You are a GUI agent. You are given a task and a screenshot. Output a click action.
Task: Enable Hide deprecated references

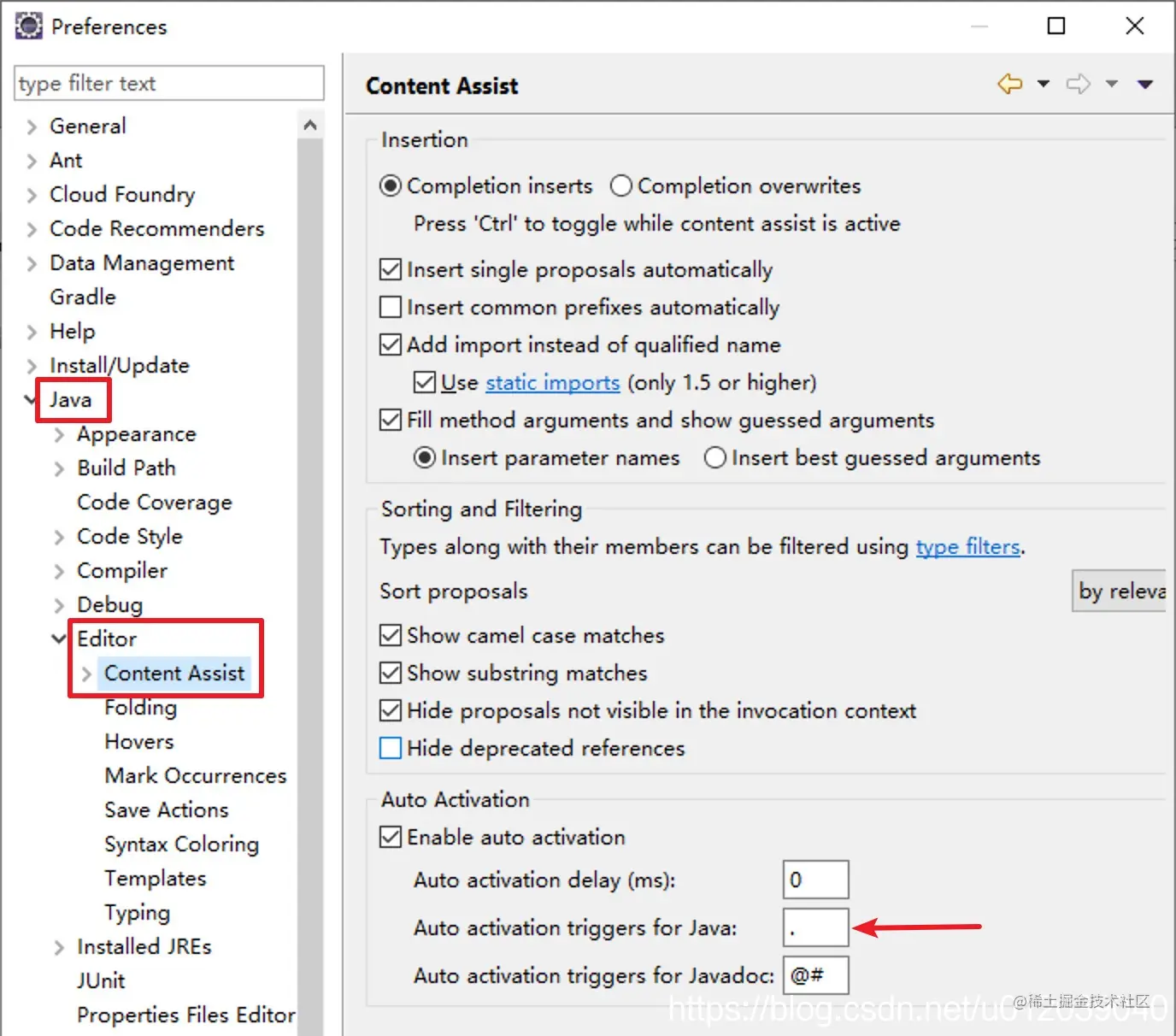[391, 748]
